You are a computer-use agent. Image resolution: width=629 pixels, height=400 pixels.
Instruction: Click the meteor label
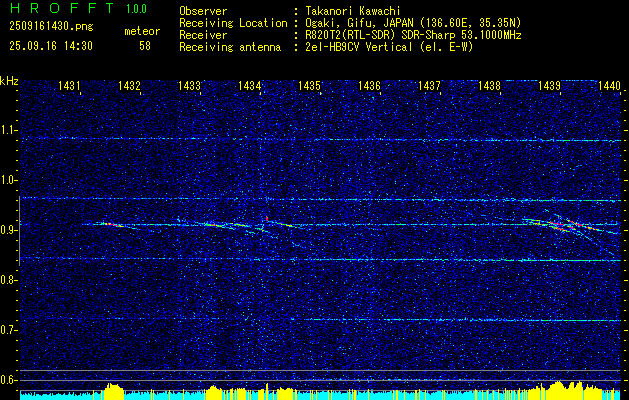click(x=142, y=31)
